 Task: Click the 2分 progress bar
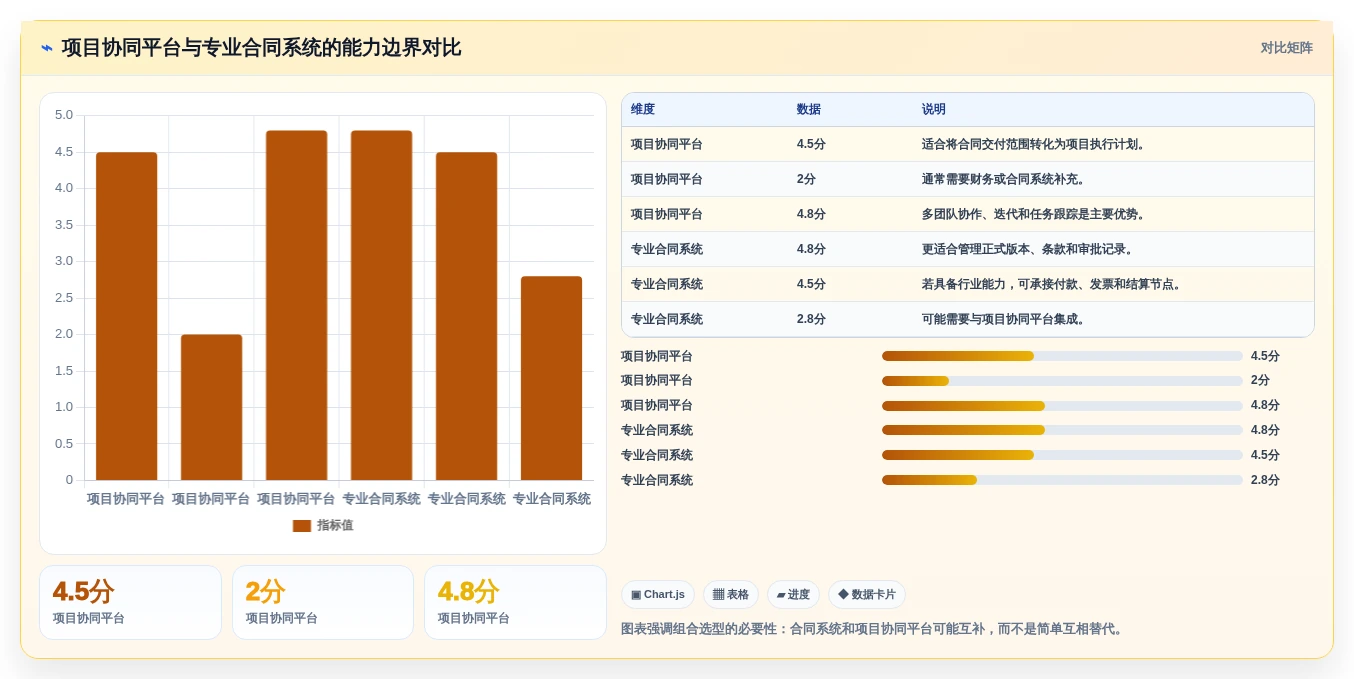tap(1062, 381)
